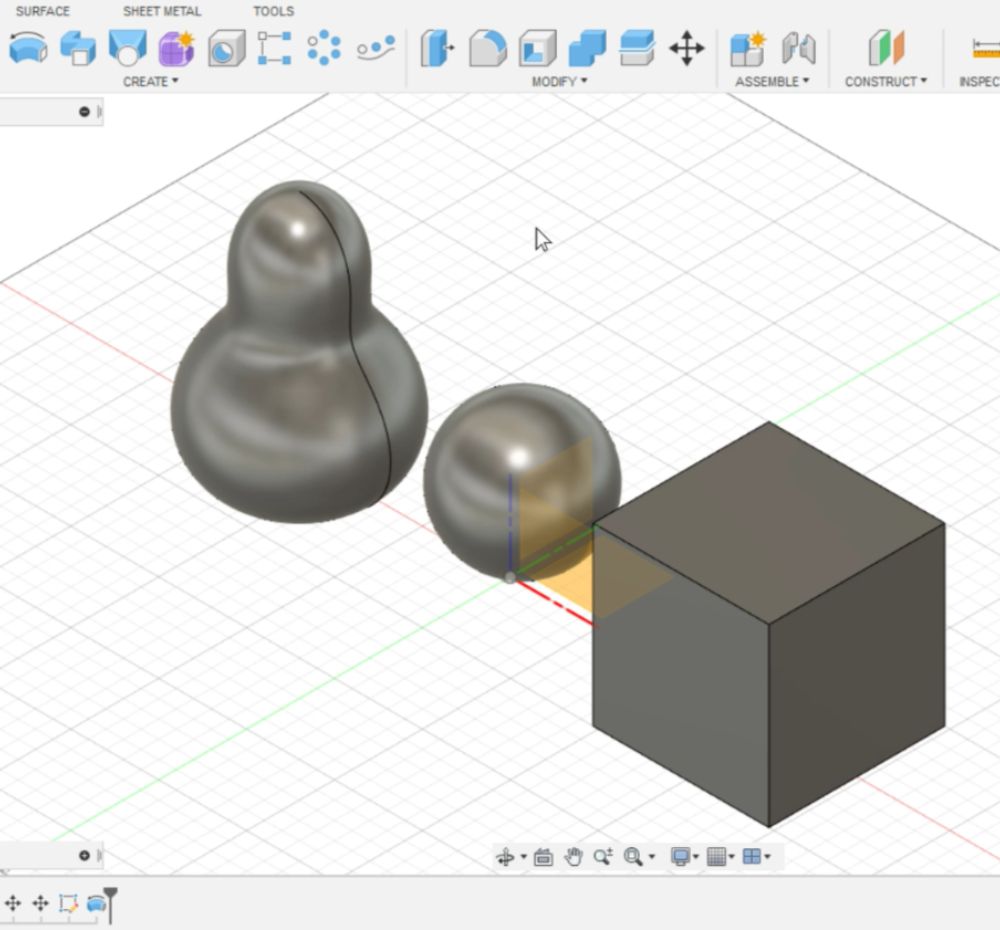Open the CREATE dropdown menu
Viewport: 1000px width, 930px height.
[x=150, y=81]
